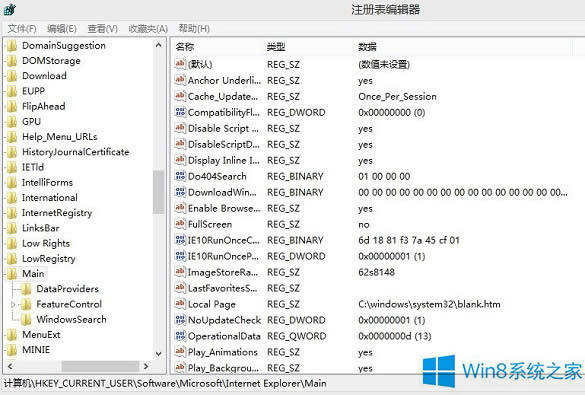Click folder icon beside GPU key
The image size is (585, 395).
12,122
